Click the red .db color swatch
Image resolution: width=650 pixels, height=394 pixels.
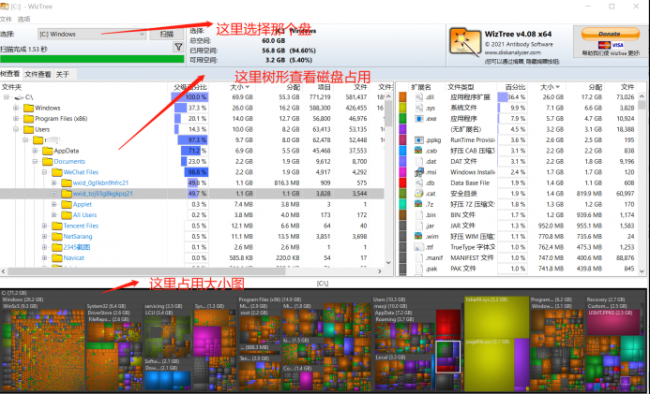coord(403,182)
